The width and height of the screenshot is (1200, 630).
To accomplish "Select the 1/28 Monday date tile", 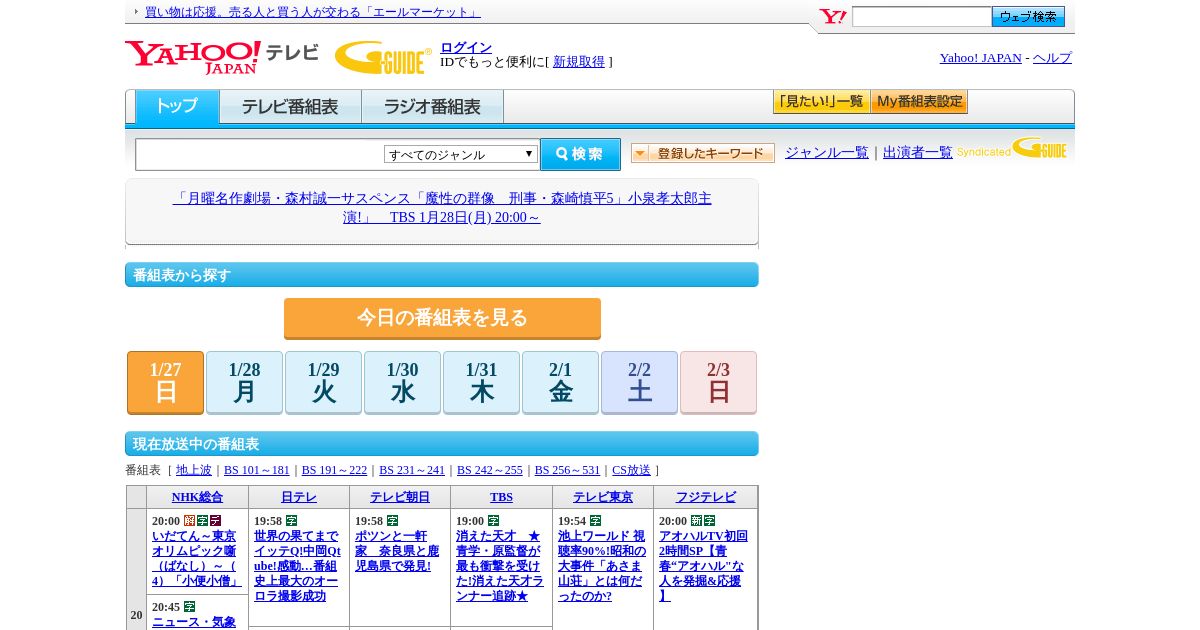I will pos(244,382).
